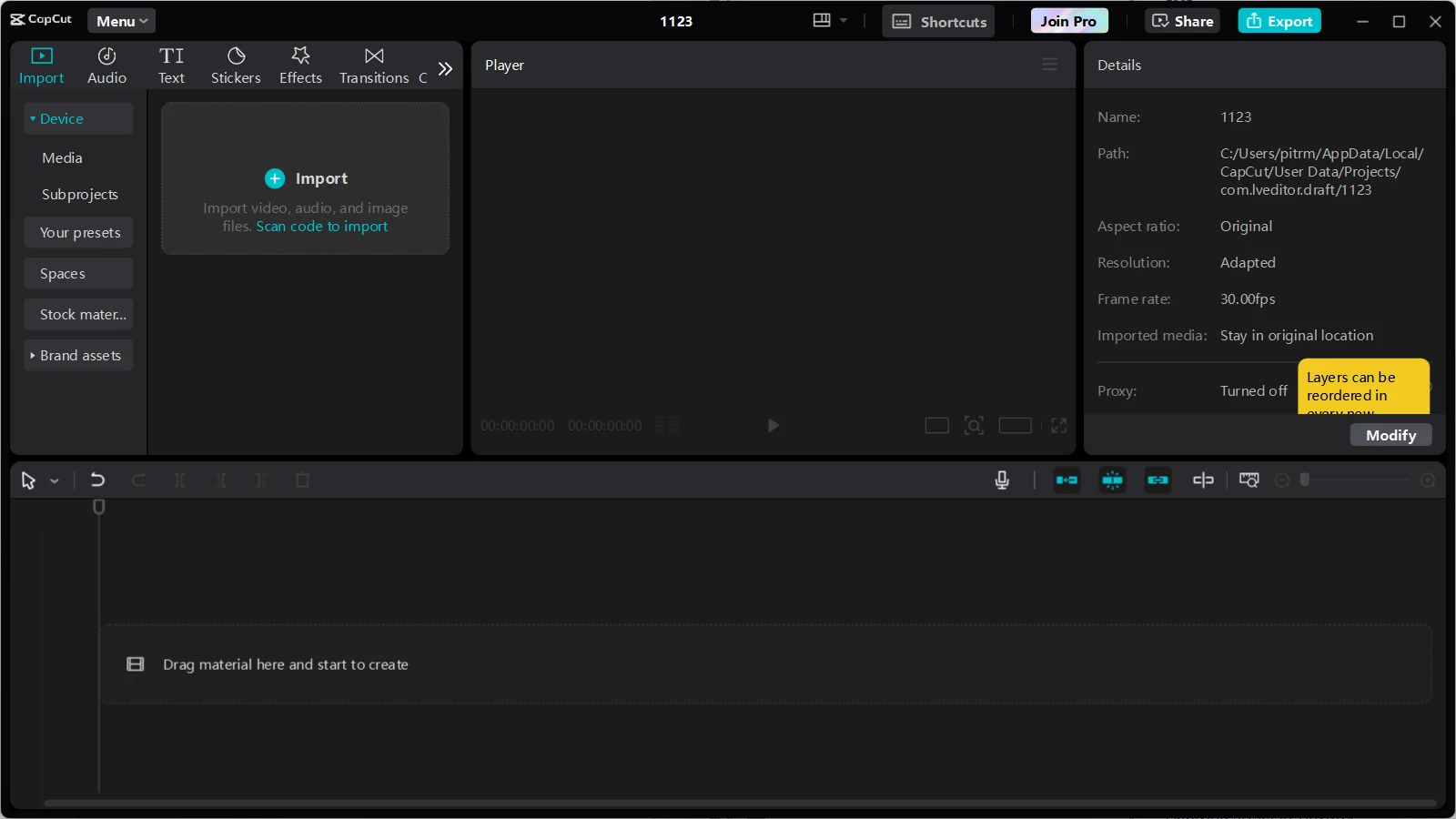Undo the last action
Screen dimensions: 1456x819
point(97,480)
